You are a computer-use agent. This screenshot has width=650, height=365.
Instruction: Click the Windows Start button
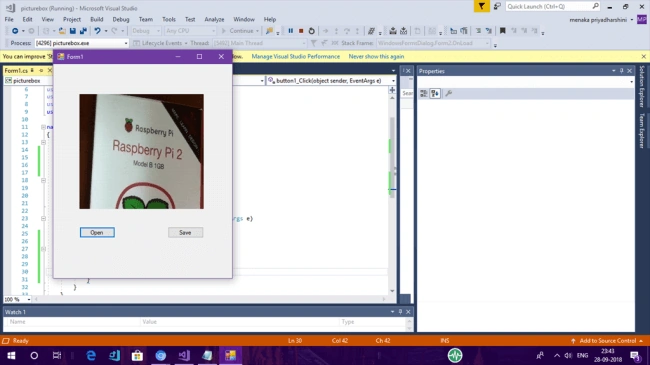[x=11, y=355]
